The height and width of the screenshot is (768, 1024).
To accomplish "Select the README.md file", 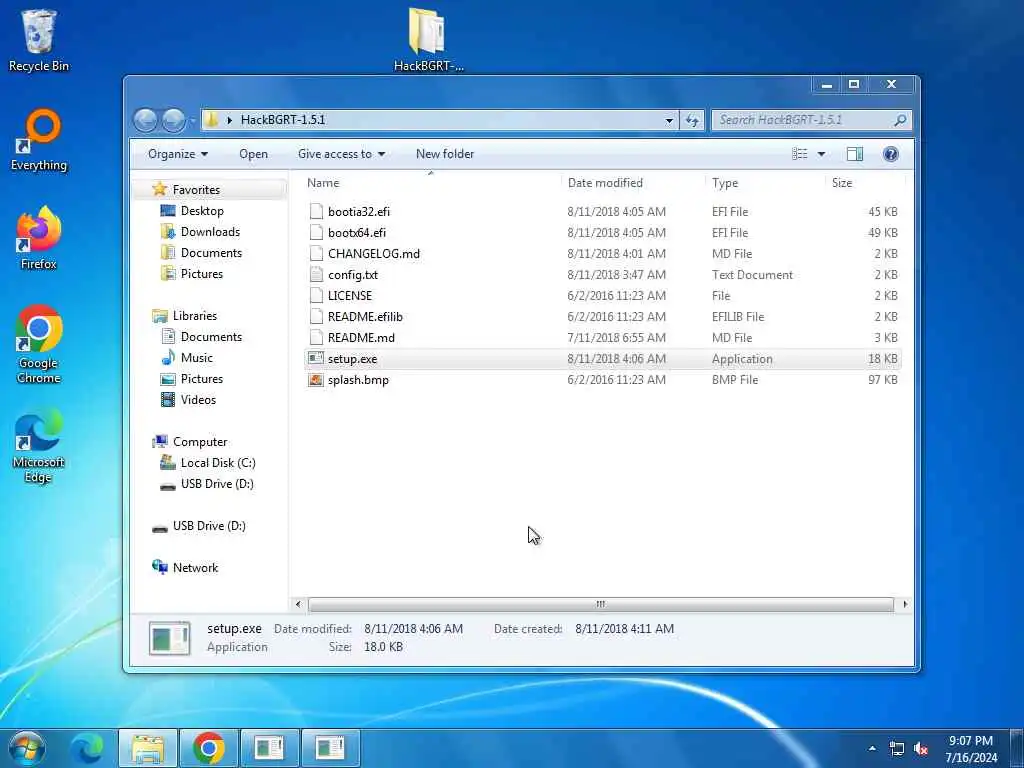I will tap(603, 338).
